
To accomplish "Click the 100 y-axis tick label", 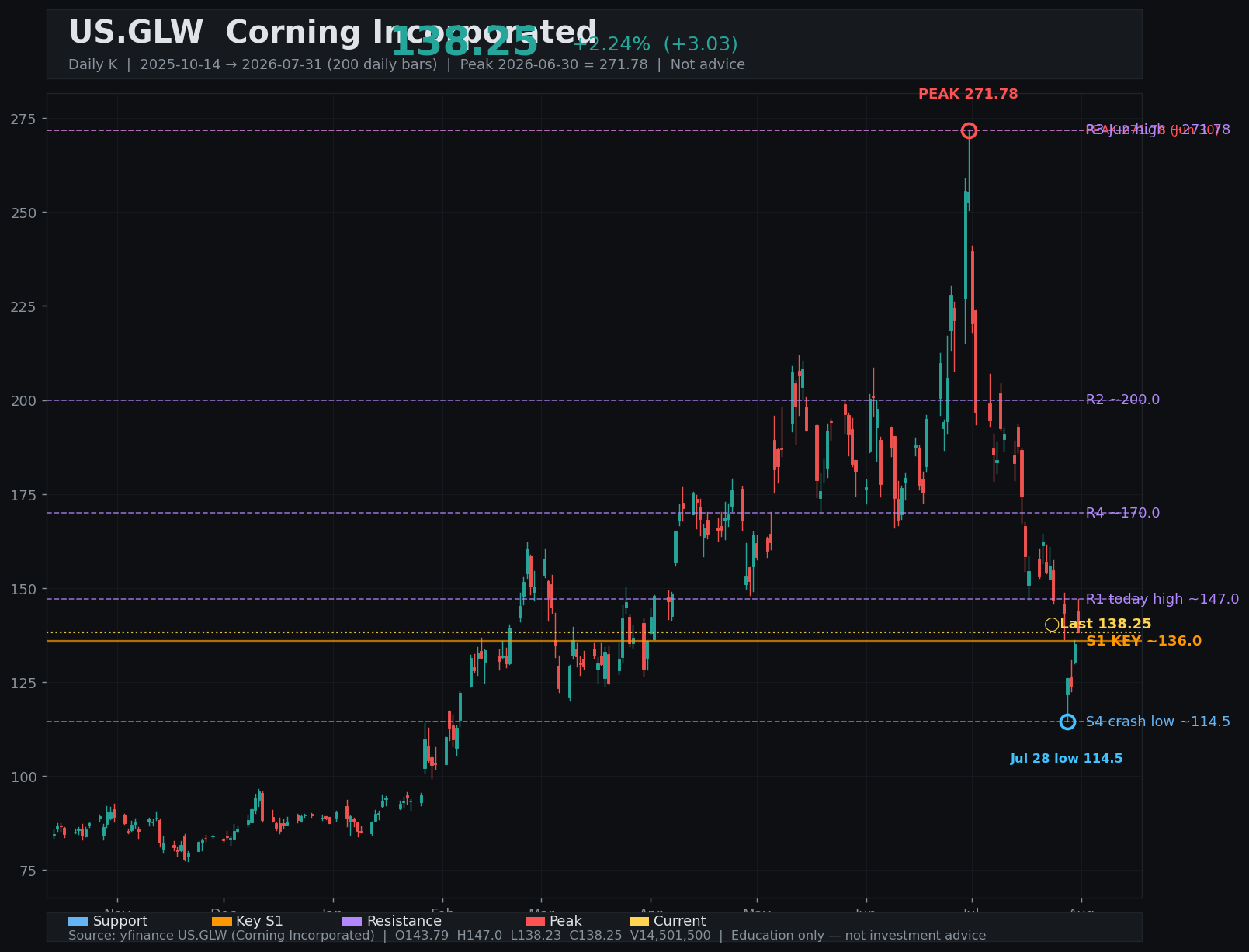I will [x=25, y=777].
